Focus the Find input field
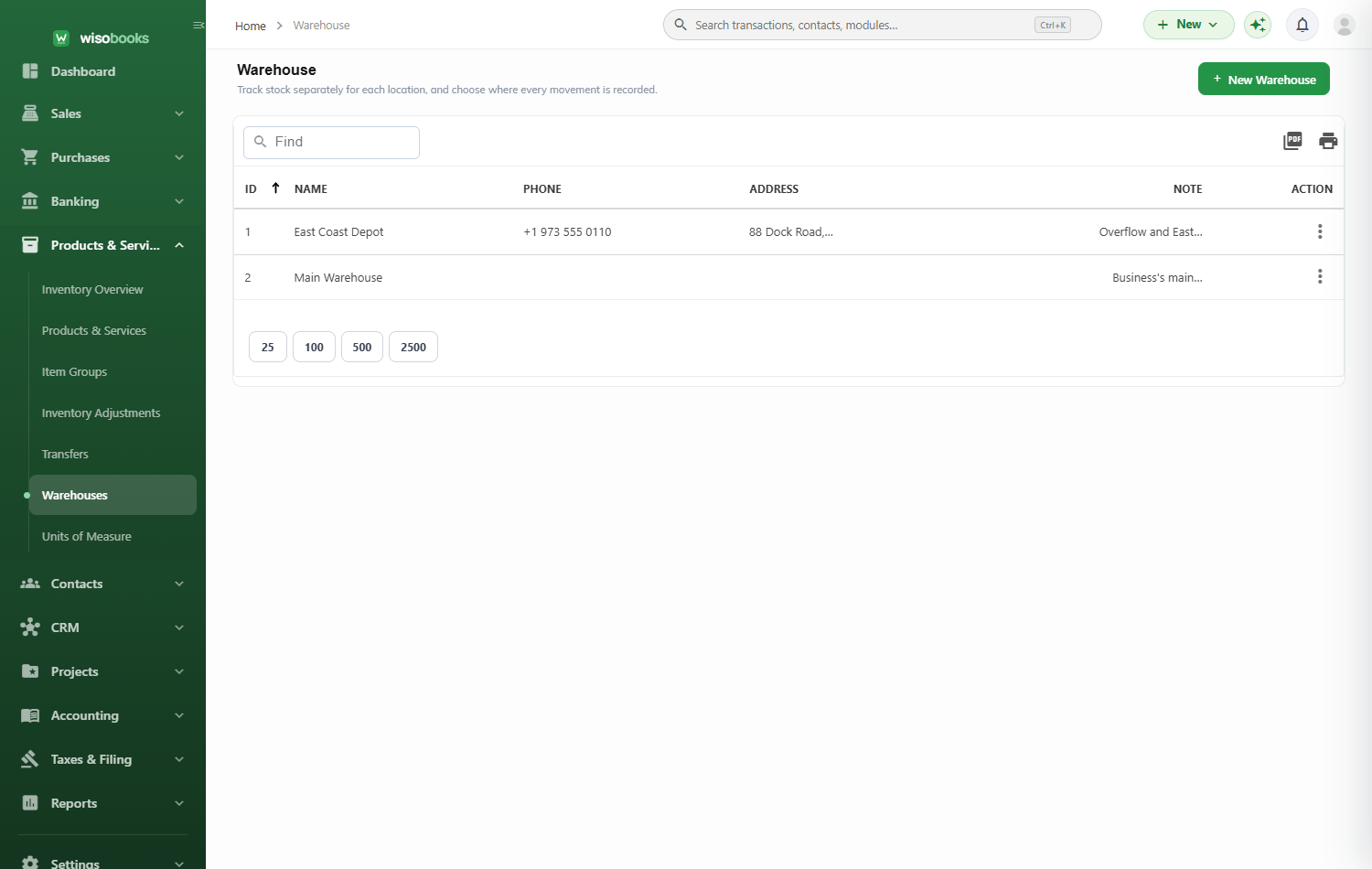1372x869 pixels. pyautogui.click(x=331, y=143)
